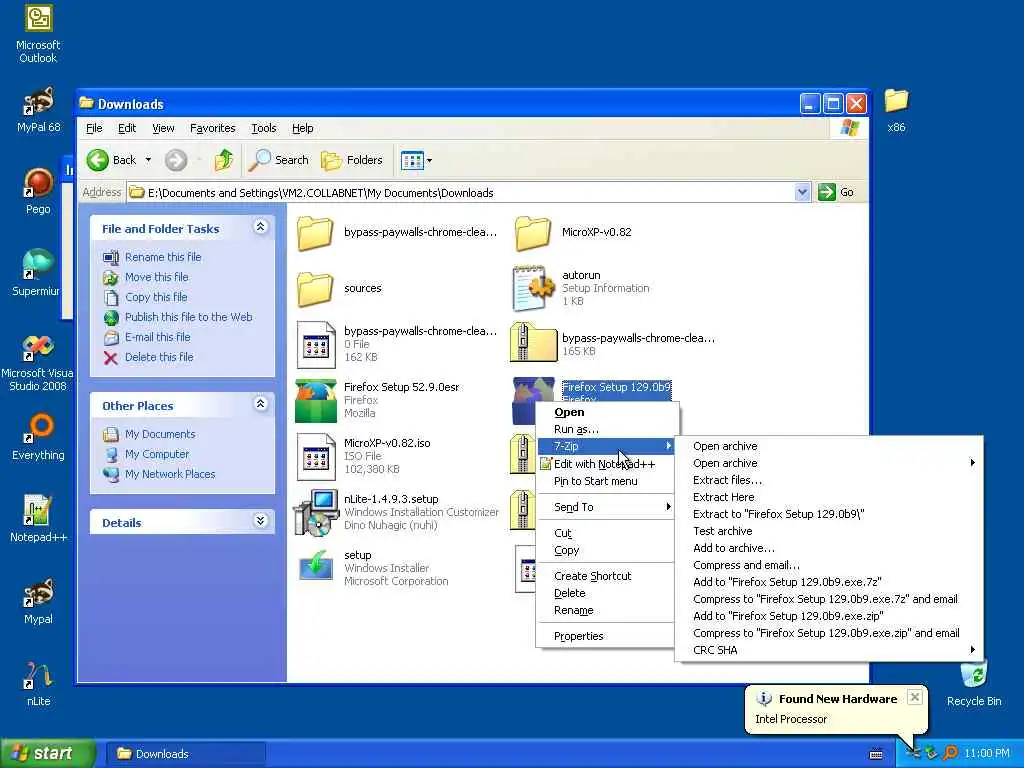This screenshot has width=1024, height=768.
Task: Close Found New Hardware balloon
Action: (915, 697)
